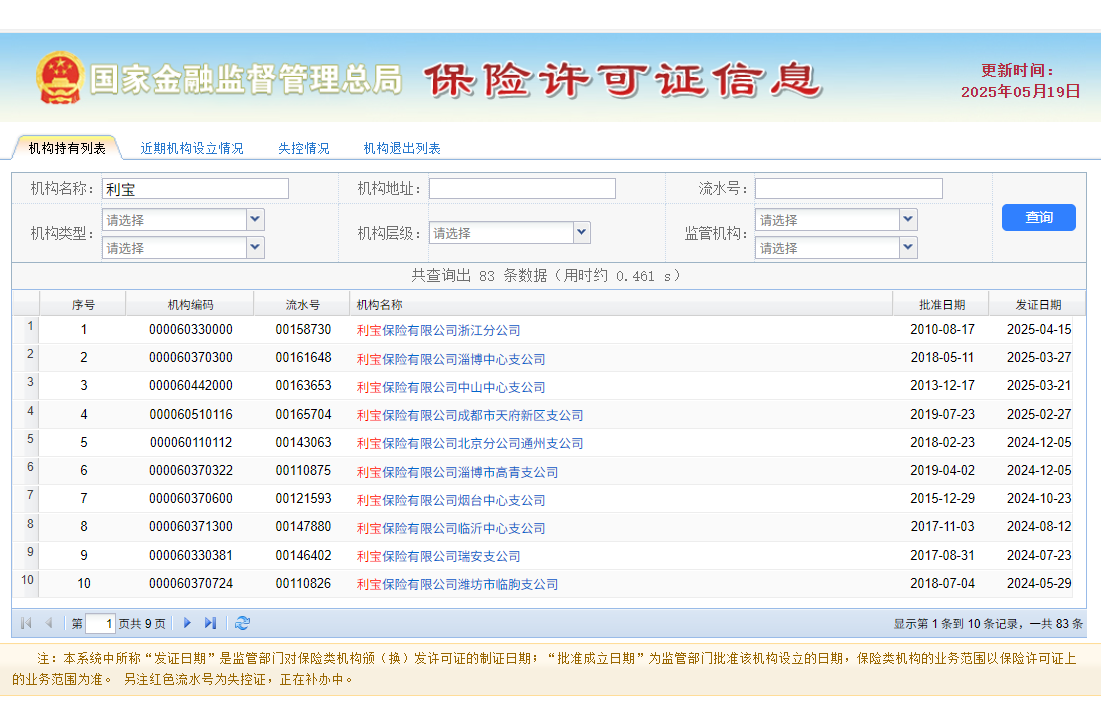Select cell with code 000060330000

point(190,329)
